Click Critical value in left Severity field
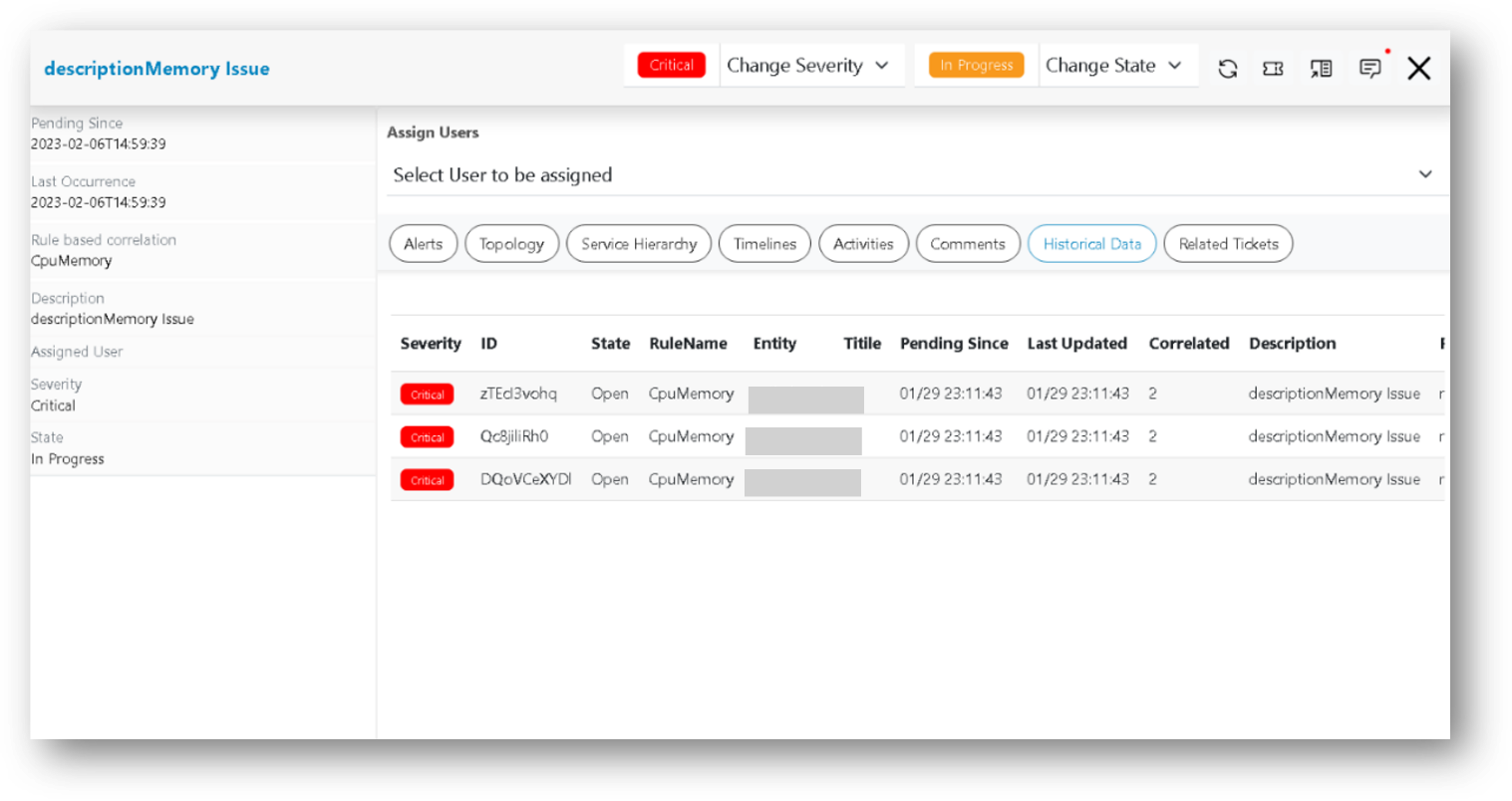The image size is (1512, 801). [53, 405]
